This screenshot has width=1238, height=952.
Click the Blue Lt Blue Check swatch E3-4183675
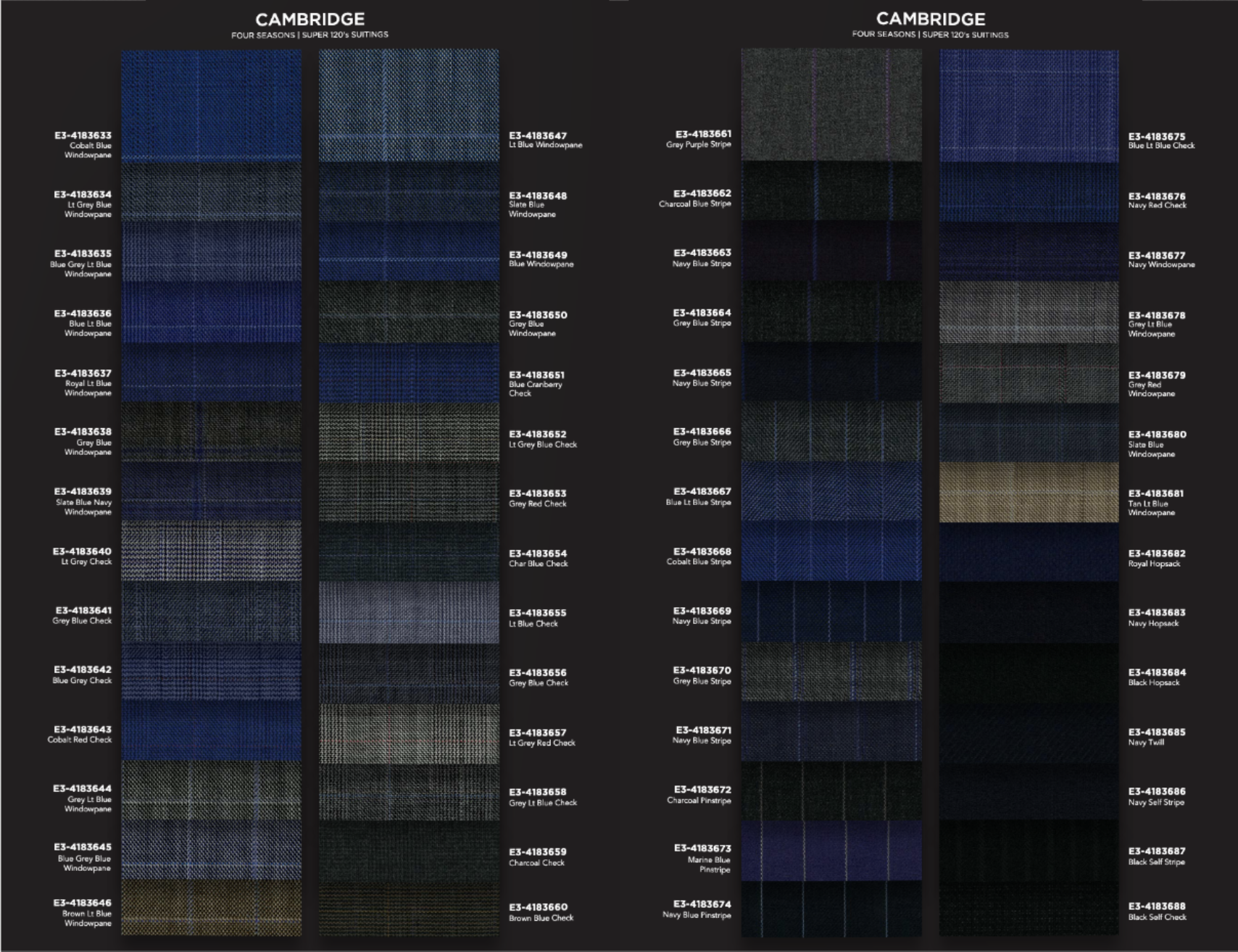pos(1029,106)
